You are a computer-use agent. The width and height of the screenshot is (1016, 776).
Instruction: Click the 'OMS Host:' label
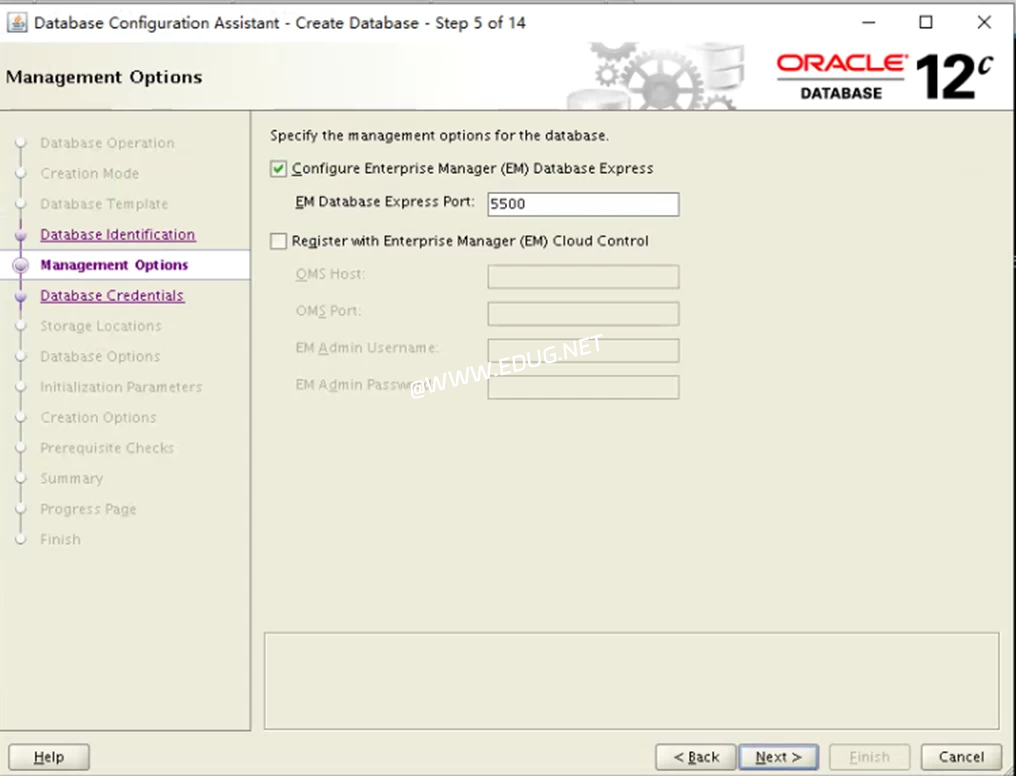[330, 274]
